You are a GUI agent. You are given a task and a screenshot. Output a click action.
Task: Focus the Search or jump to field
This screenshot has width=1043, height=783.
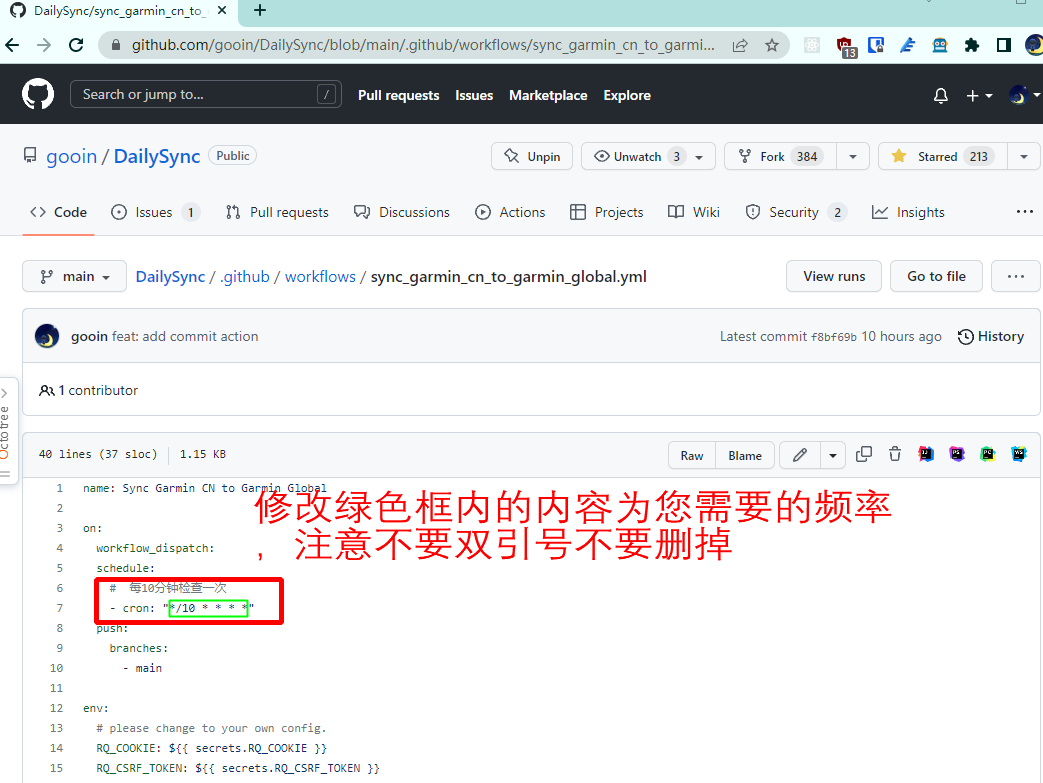206,94
